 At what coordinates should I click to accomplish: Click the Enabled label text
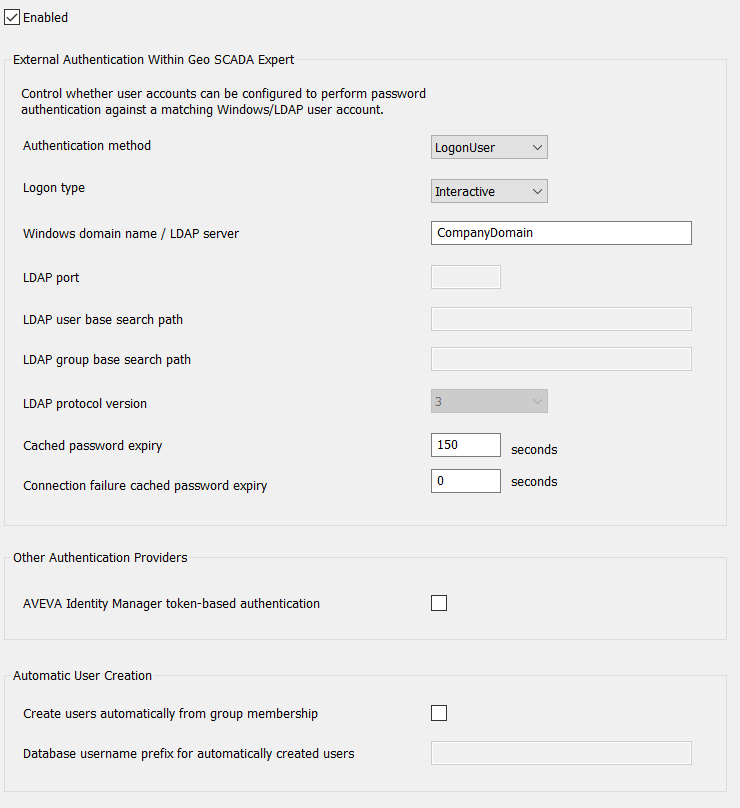46,18
